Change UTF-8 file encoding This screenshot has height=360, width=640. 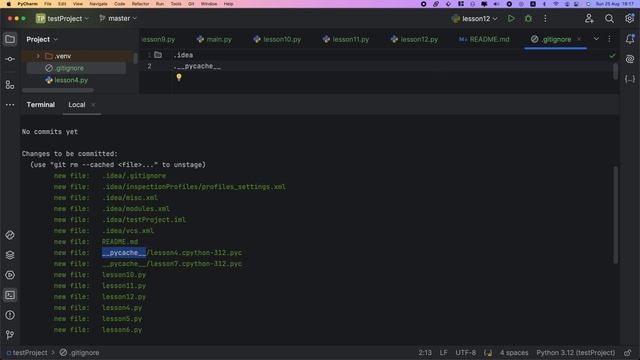click(x=465, y=353)
